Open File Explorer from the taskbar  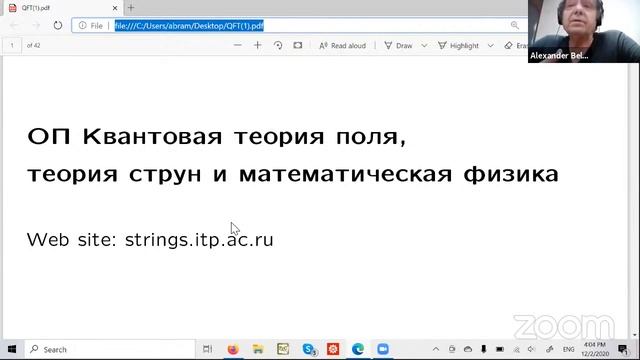258,349
